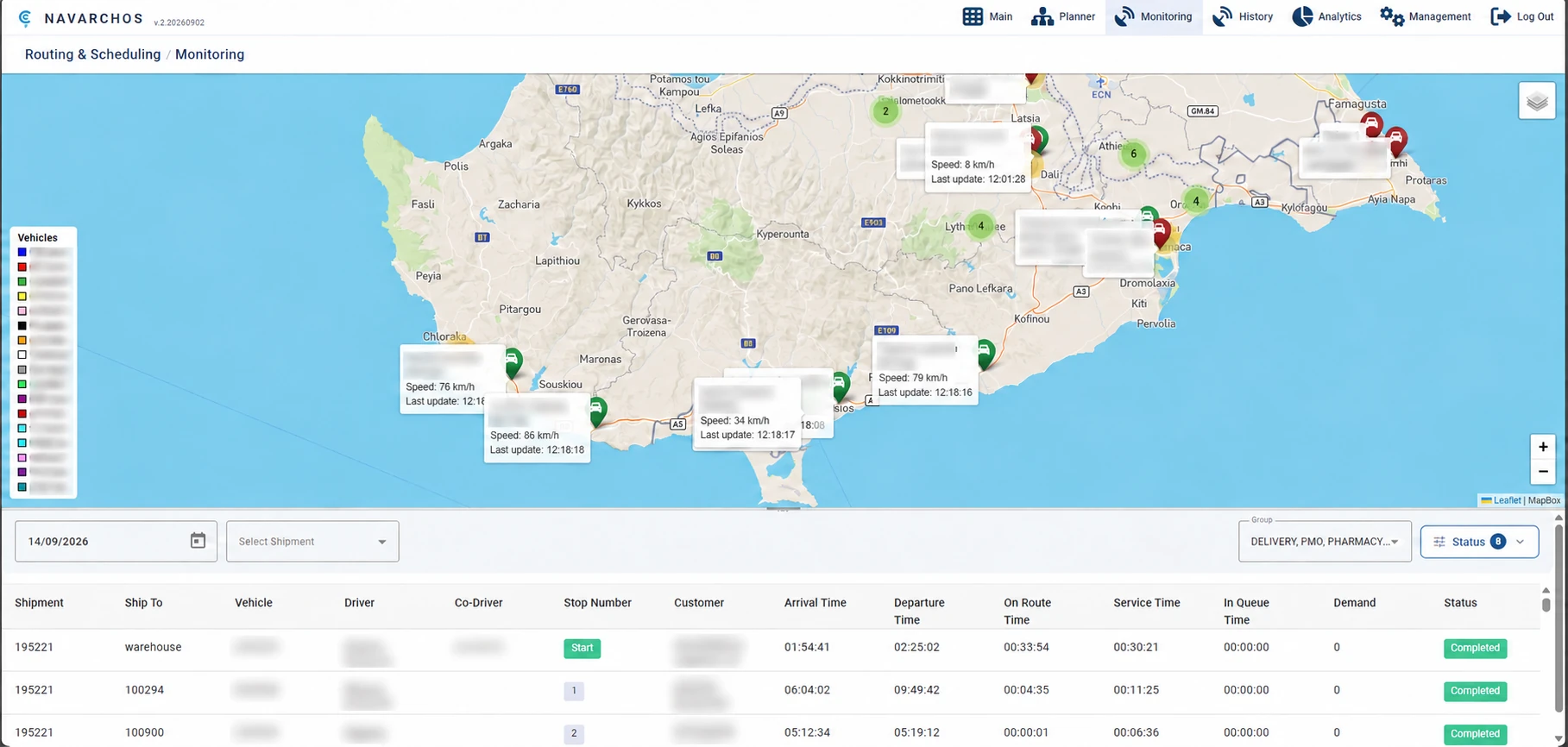Select the 'warehouse' Ship To cell

[x=153, y=647]
